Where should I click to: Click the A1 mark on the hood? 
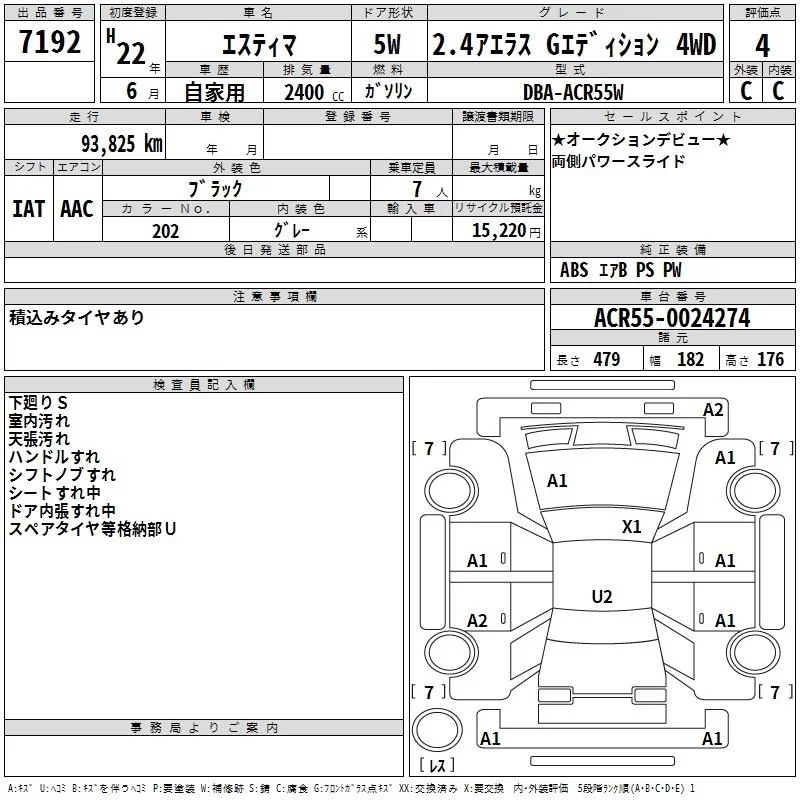pyautogui.click(x=557, y=481)
